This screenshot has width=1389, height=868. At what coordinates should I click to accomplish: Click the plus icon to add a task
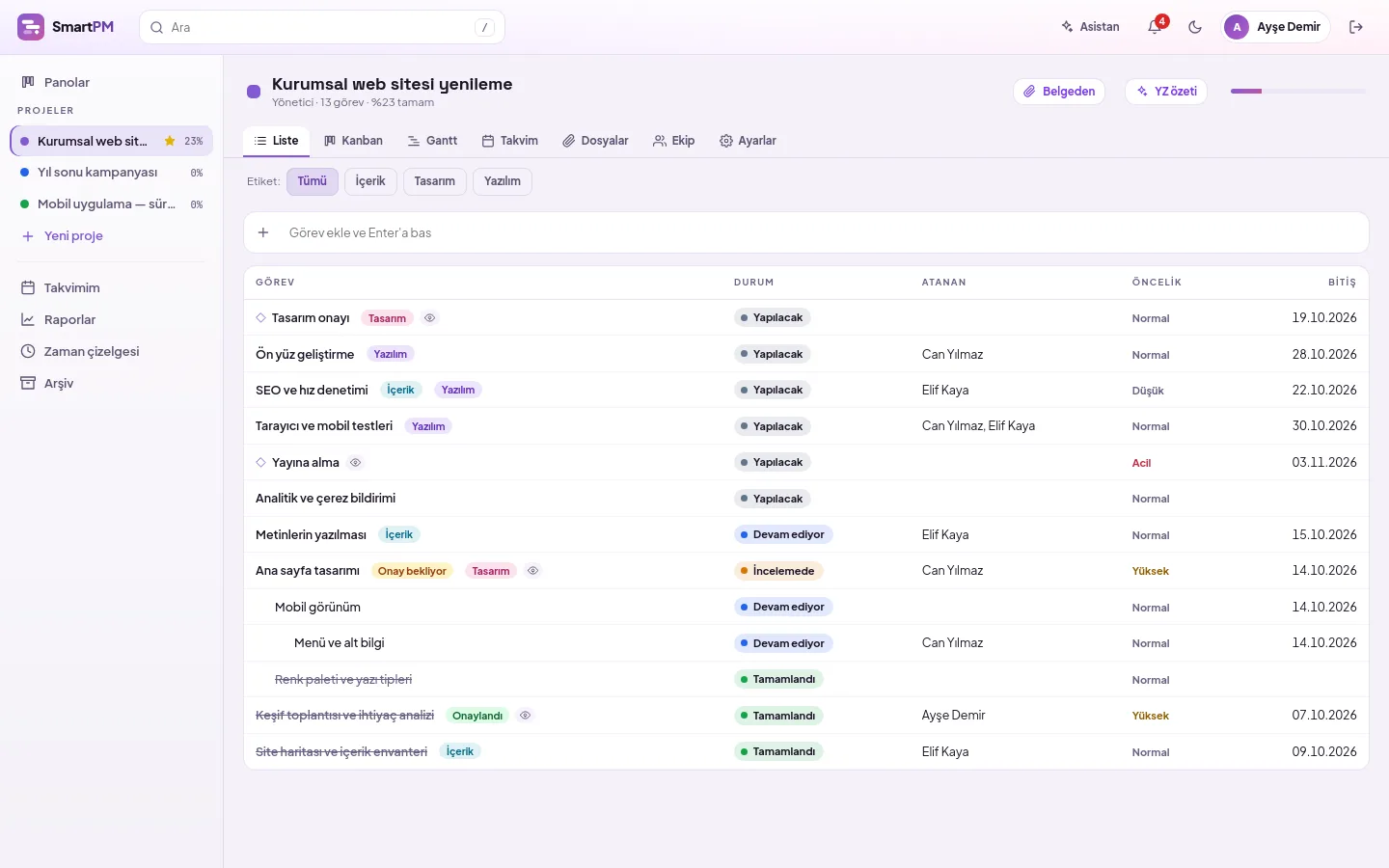click(x=263, y=232)
